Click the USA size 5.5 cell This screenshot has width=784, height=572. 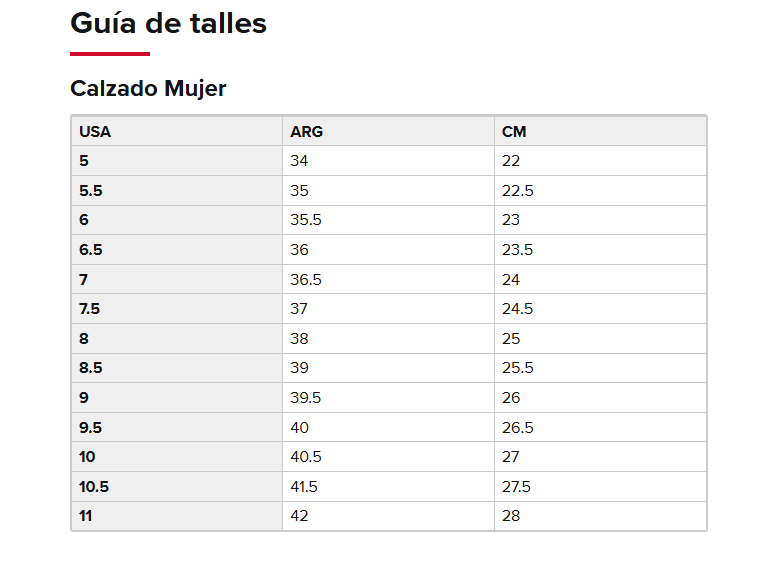point(177,190)
